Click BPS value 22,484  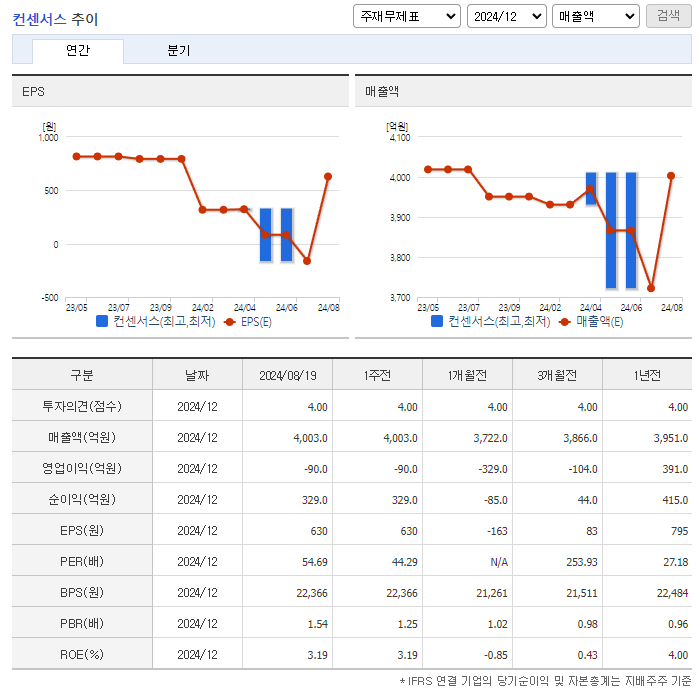pos(672,593)
